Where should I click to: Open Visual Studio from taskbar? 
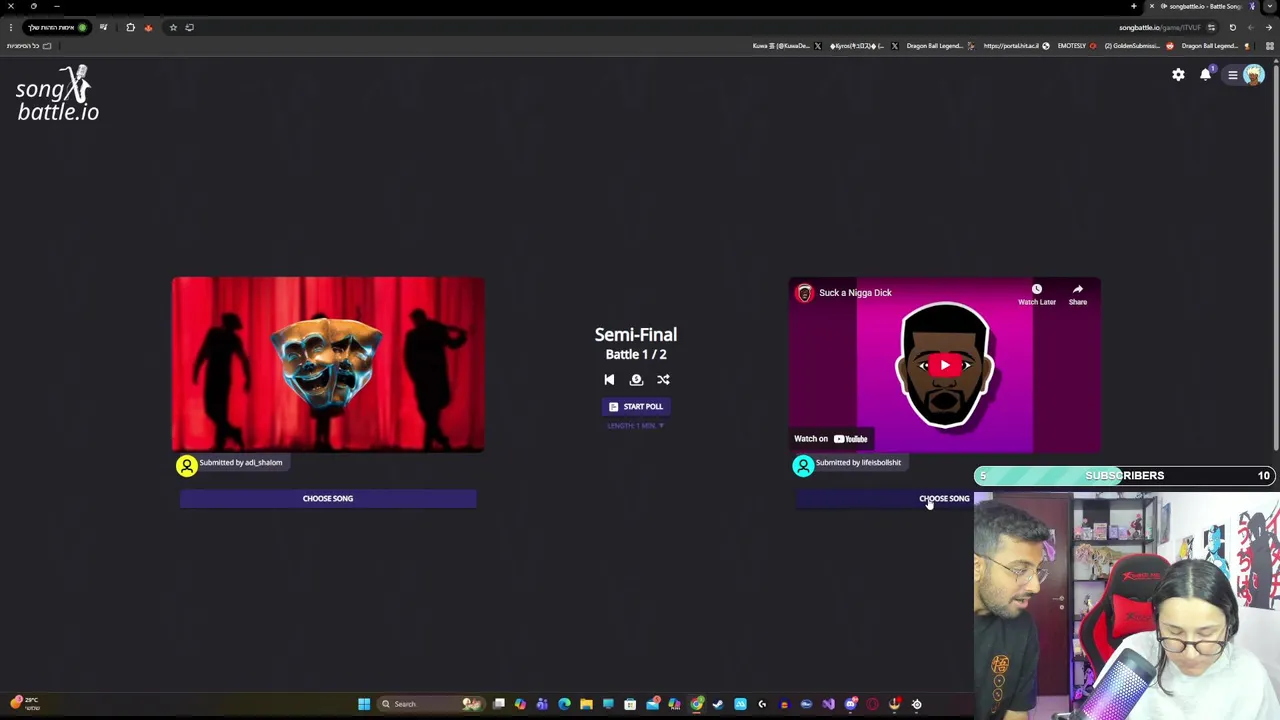[x=828, y=704]
